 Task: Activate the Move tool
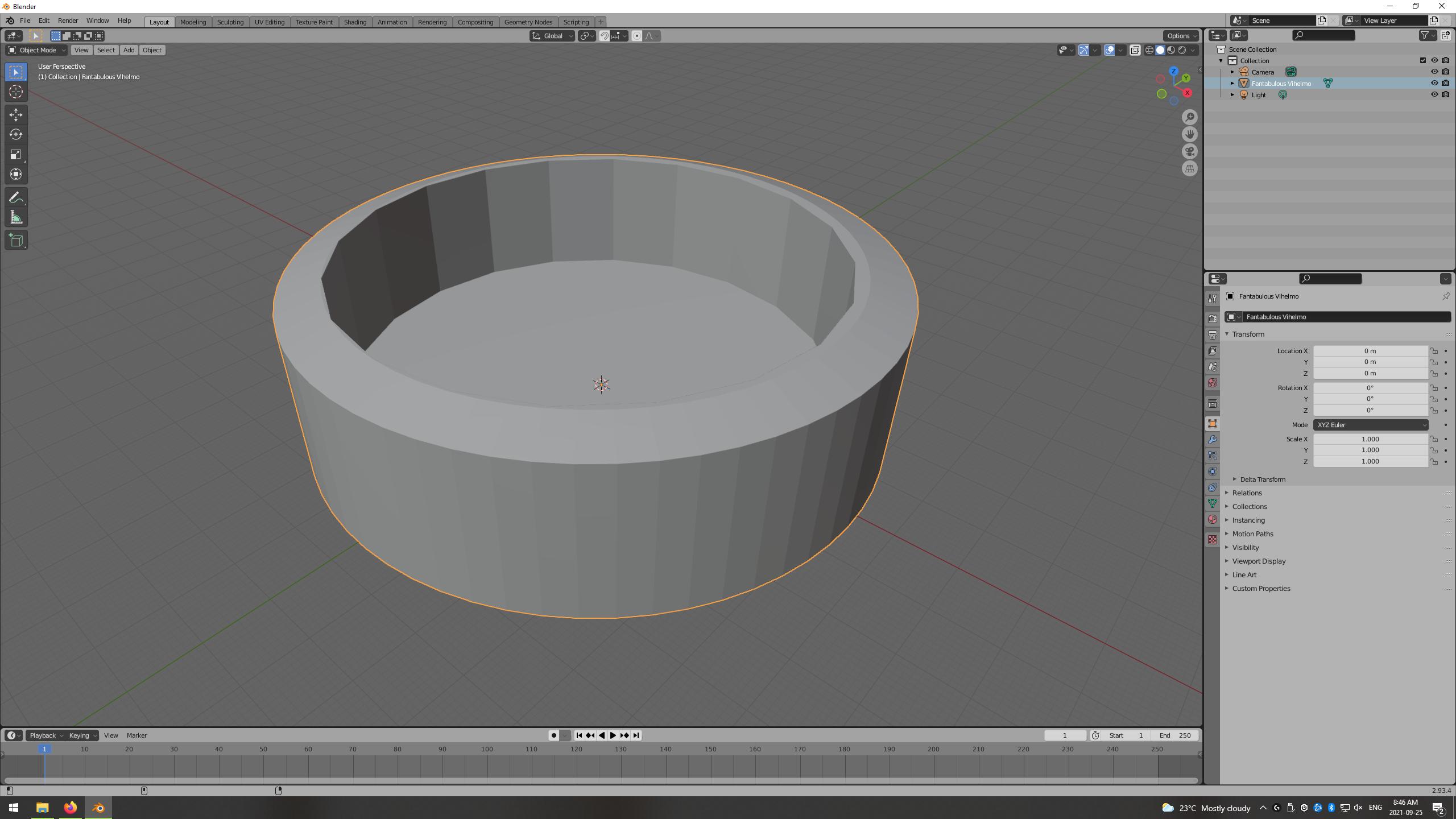click(x=16, y=115)
